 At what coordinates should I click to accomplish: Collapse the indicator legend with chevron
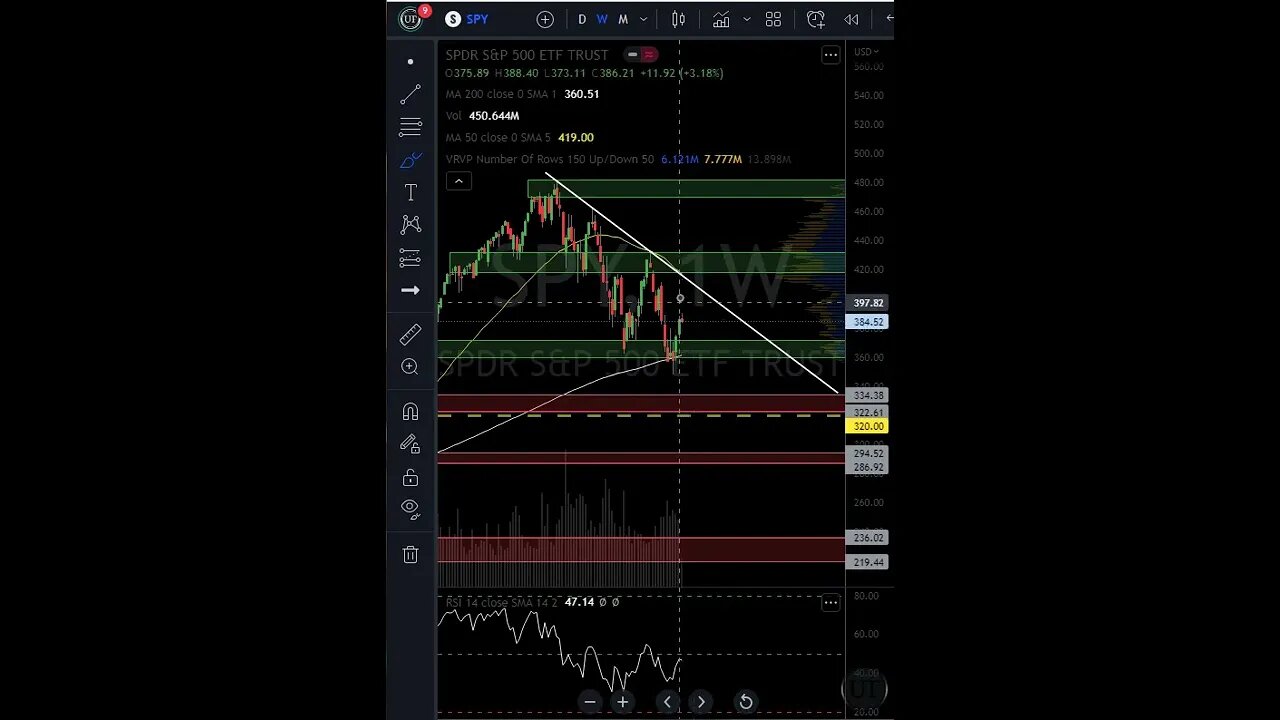click(x=458, y=181)
